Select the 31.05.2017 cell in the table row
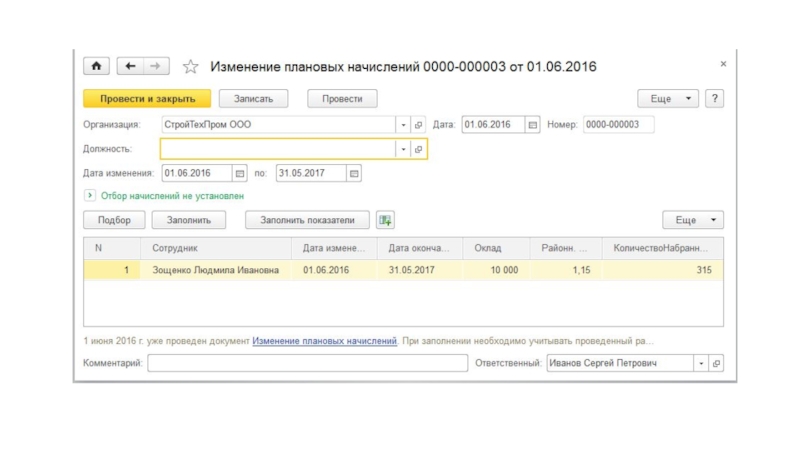Image resolution: width=800 pixels, height=450 pixels. pos(420,270)
